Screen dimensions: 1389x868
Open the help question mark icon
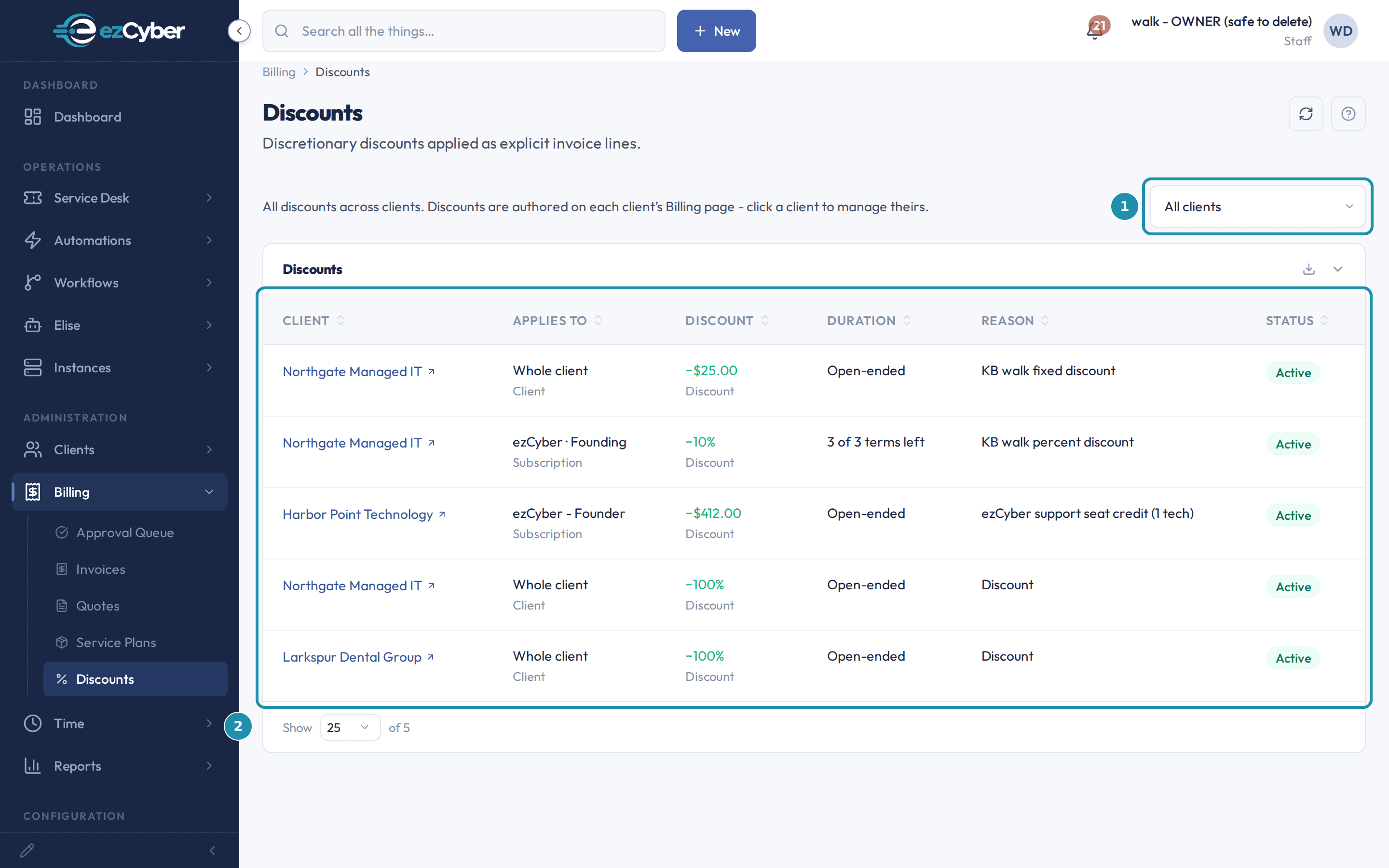1348,114
